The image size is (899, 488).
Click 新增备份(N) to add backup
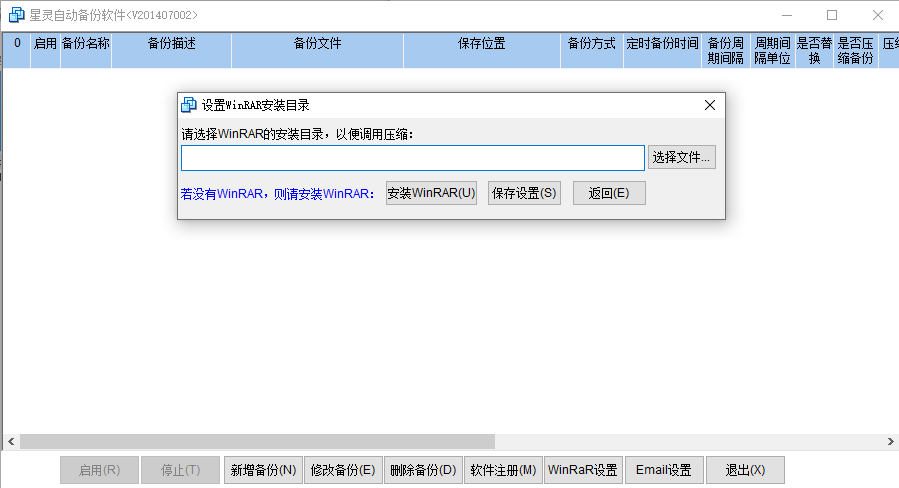point(262,470)
